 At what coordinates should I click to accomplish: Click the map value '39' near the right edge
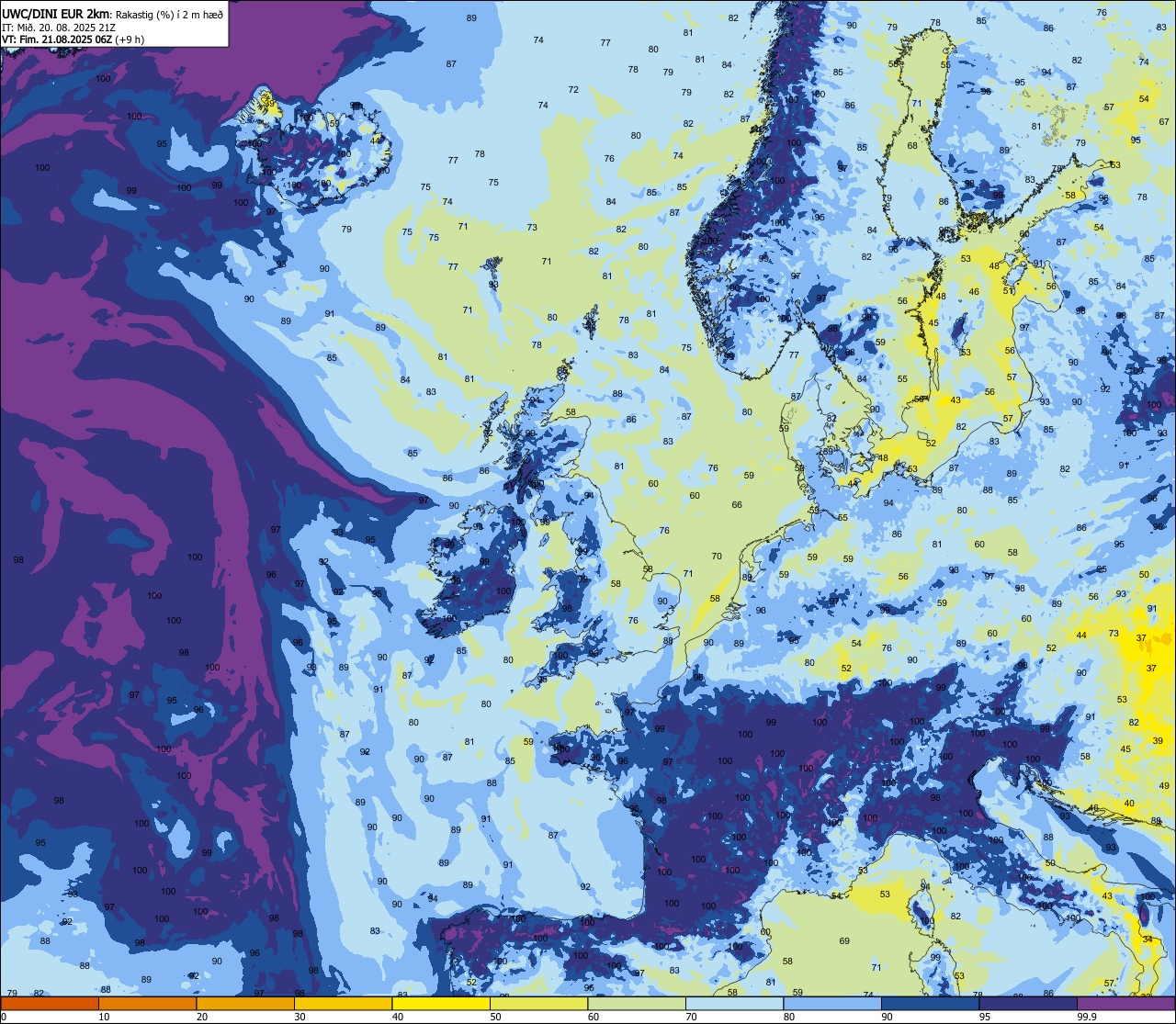pos(1159,740)
